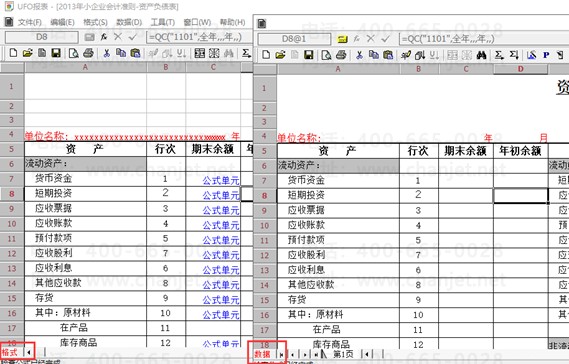Click the blue P icon in the right toolbar

546,55
